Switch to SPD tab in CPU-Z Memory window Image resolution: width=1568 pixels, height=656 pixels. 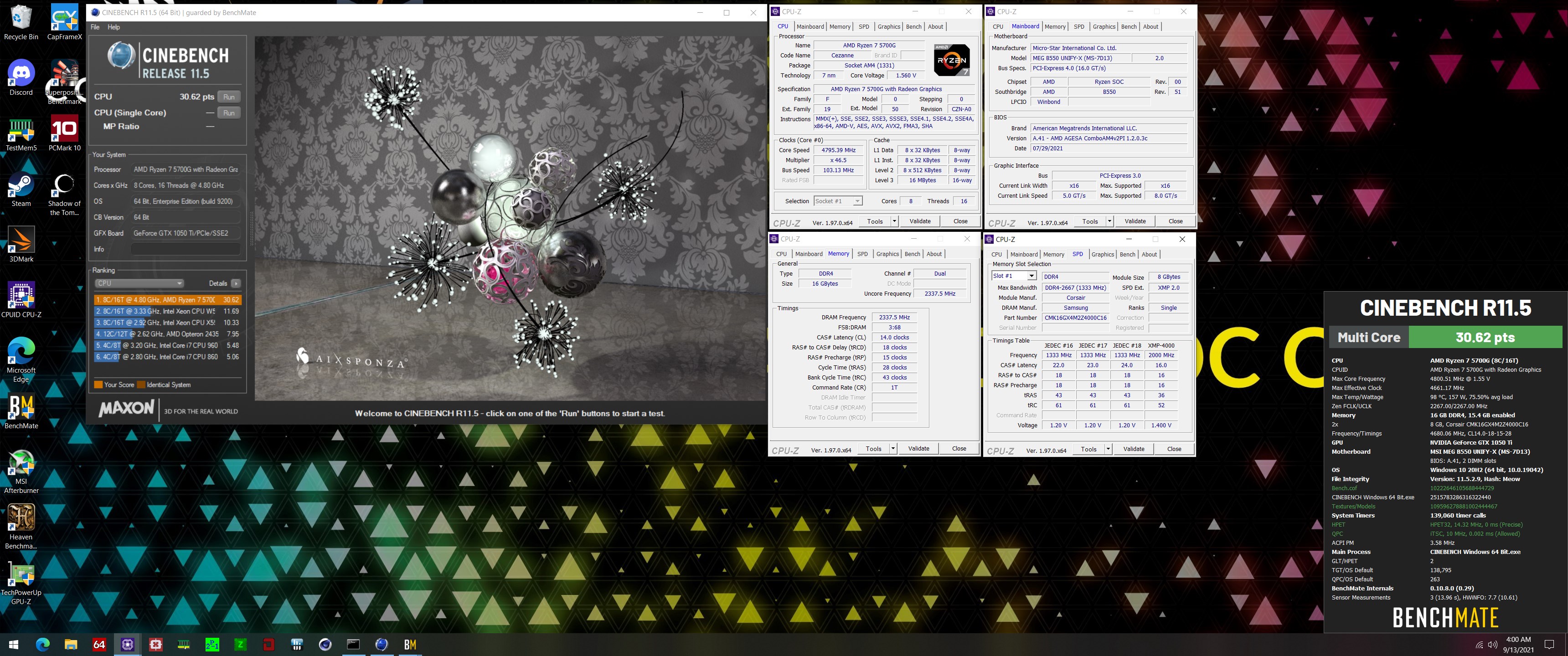point(862,254)
